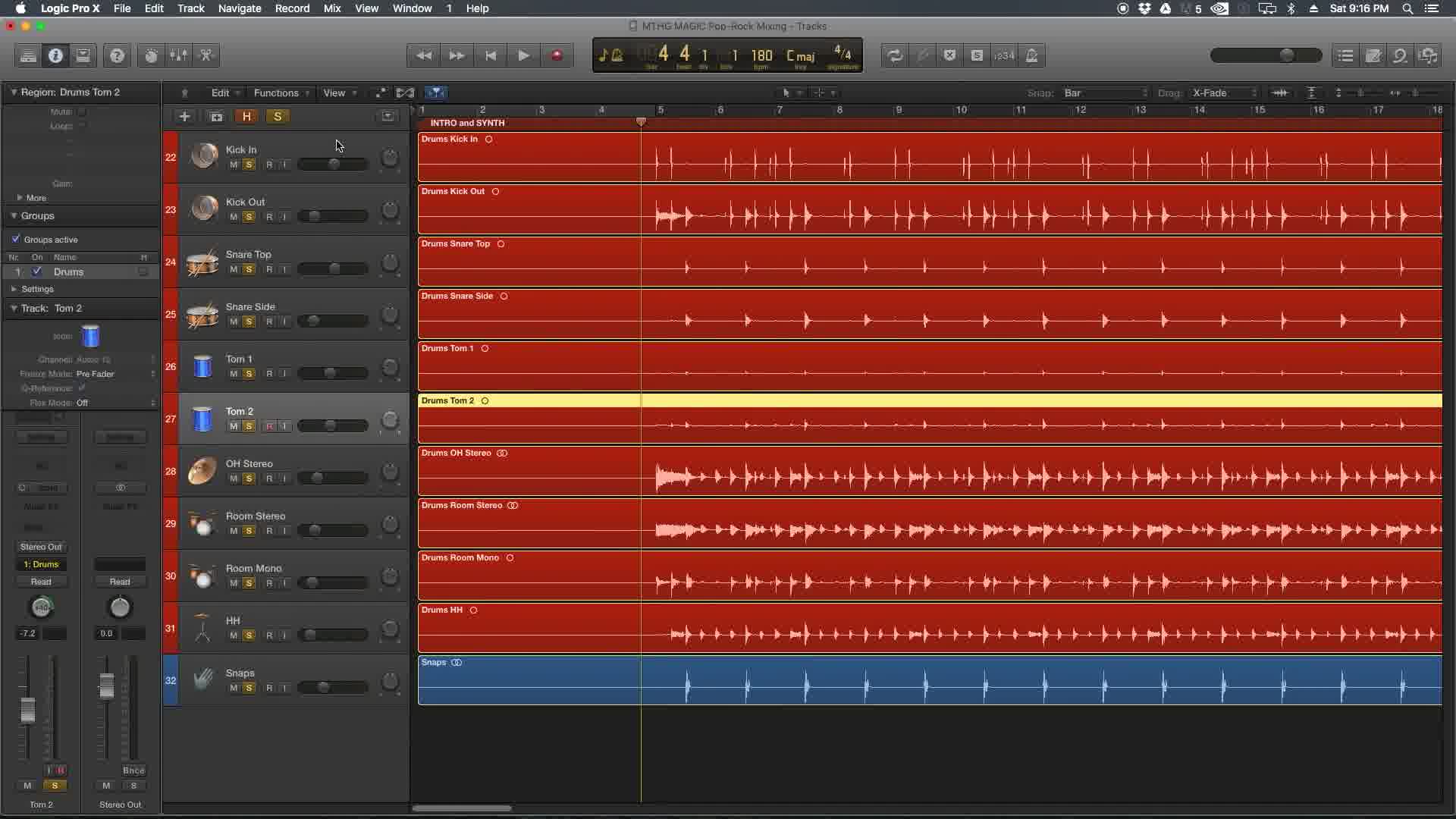Screen dimensions: 1456x819
Task: Toggle the metronome click button
Action: [1031, 55]
